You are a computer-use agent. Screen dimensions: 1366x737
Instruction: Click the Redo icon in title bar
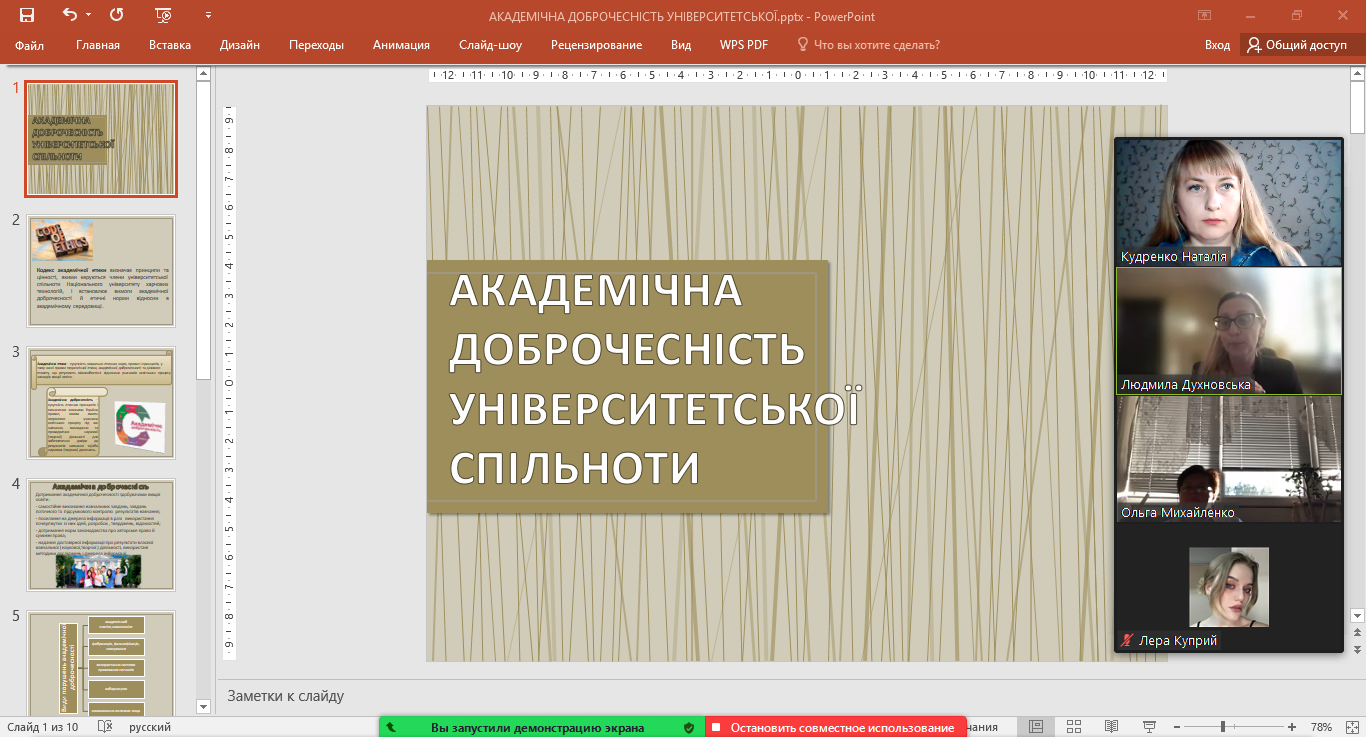click(117, 15)
